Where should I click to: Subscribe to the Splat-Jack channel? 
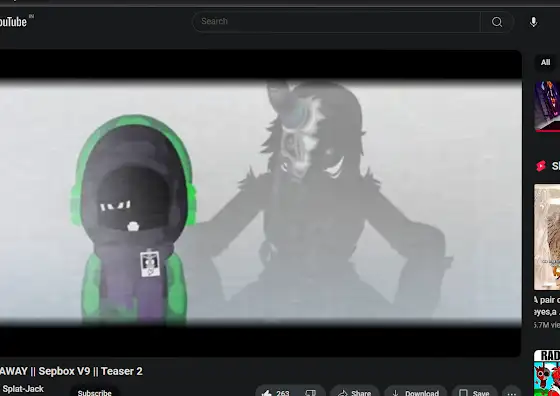click(95, 392)
